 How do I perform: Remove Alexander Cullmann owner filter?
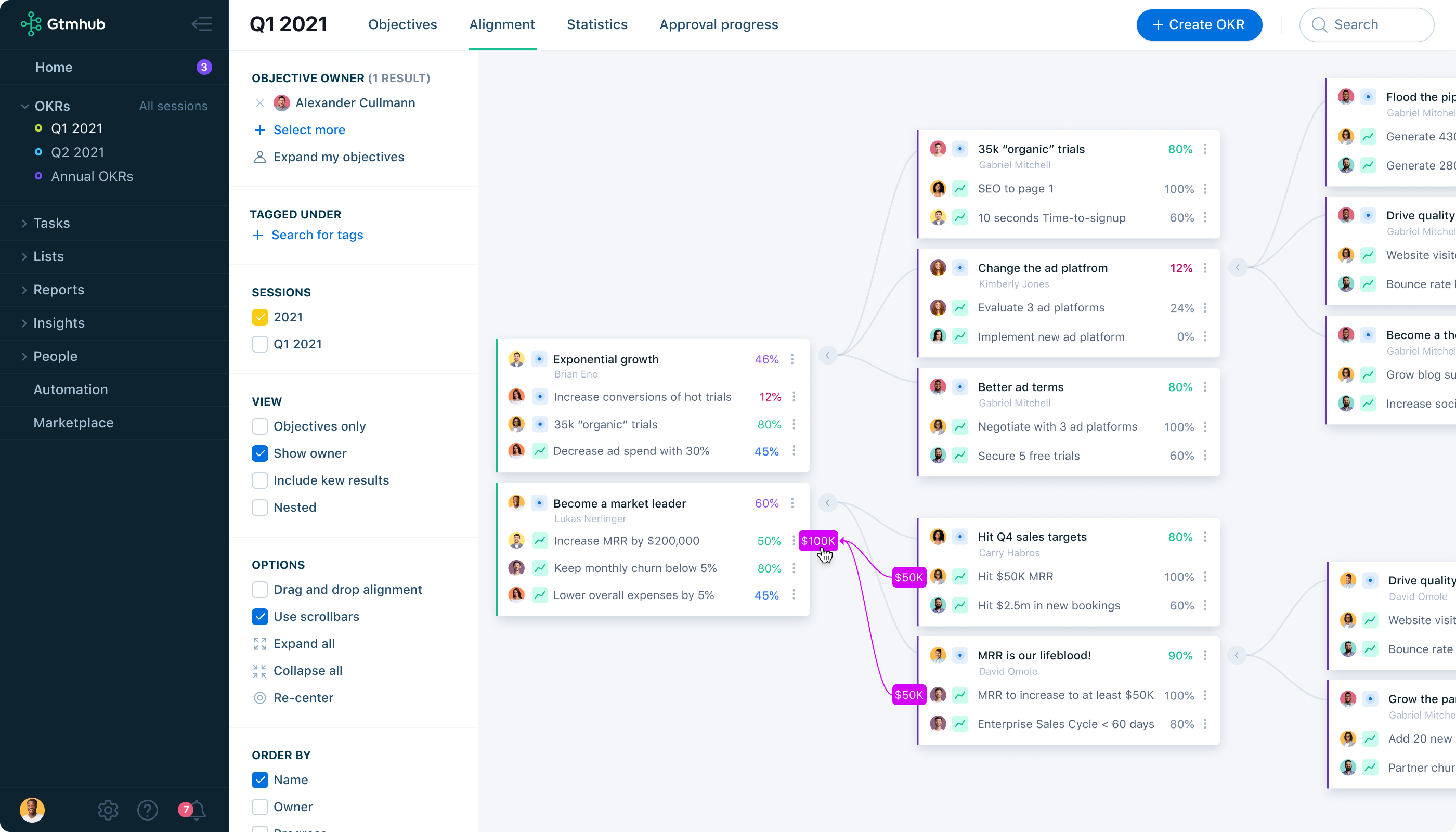click(259, 103)
